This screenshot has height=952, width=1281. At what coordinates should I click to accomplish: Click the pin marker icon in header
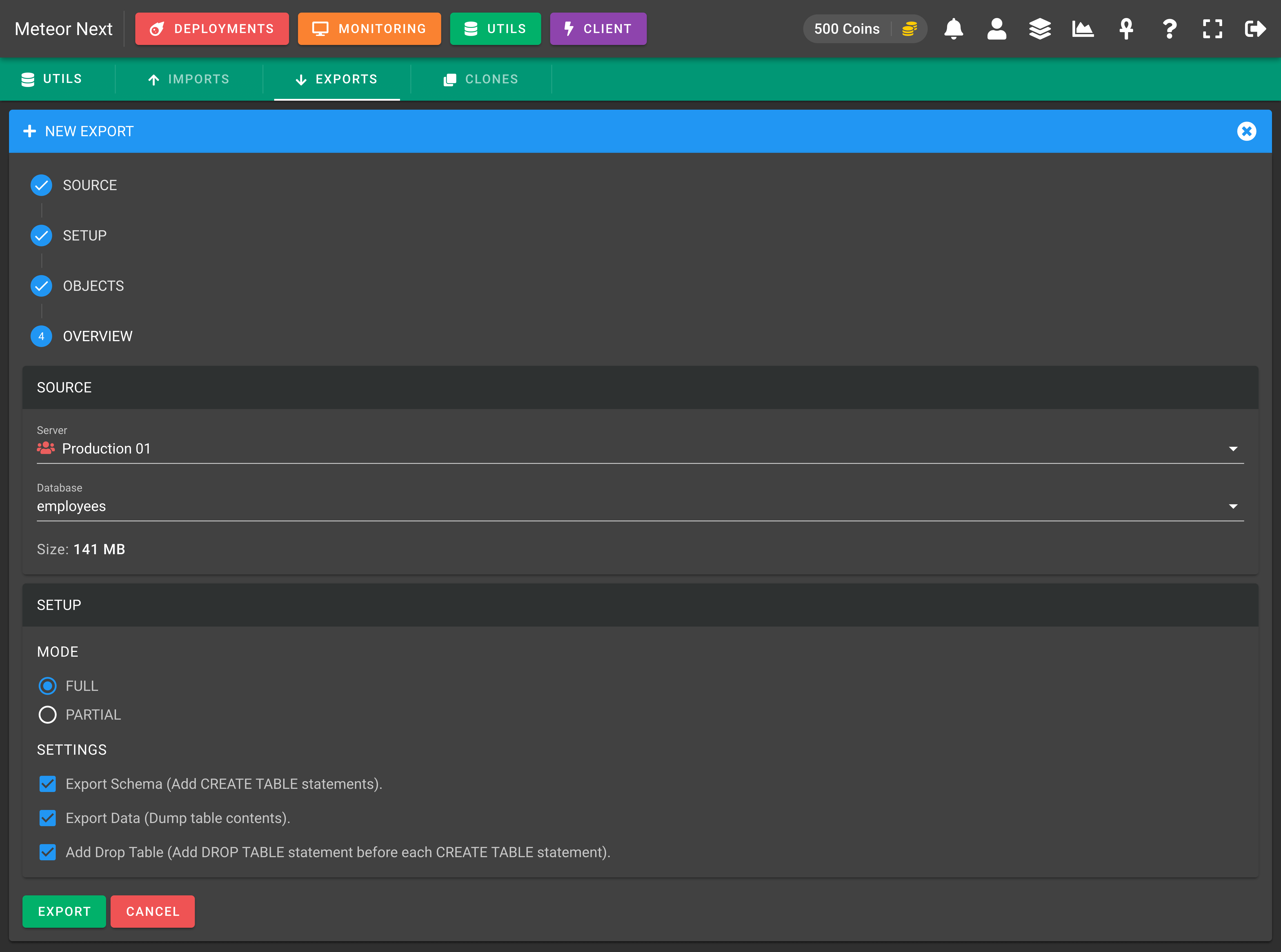[1126, 29]
